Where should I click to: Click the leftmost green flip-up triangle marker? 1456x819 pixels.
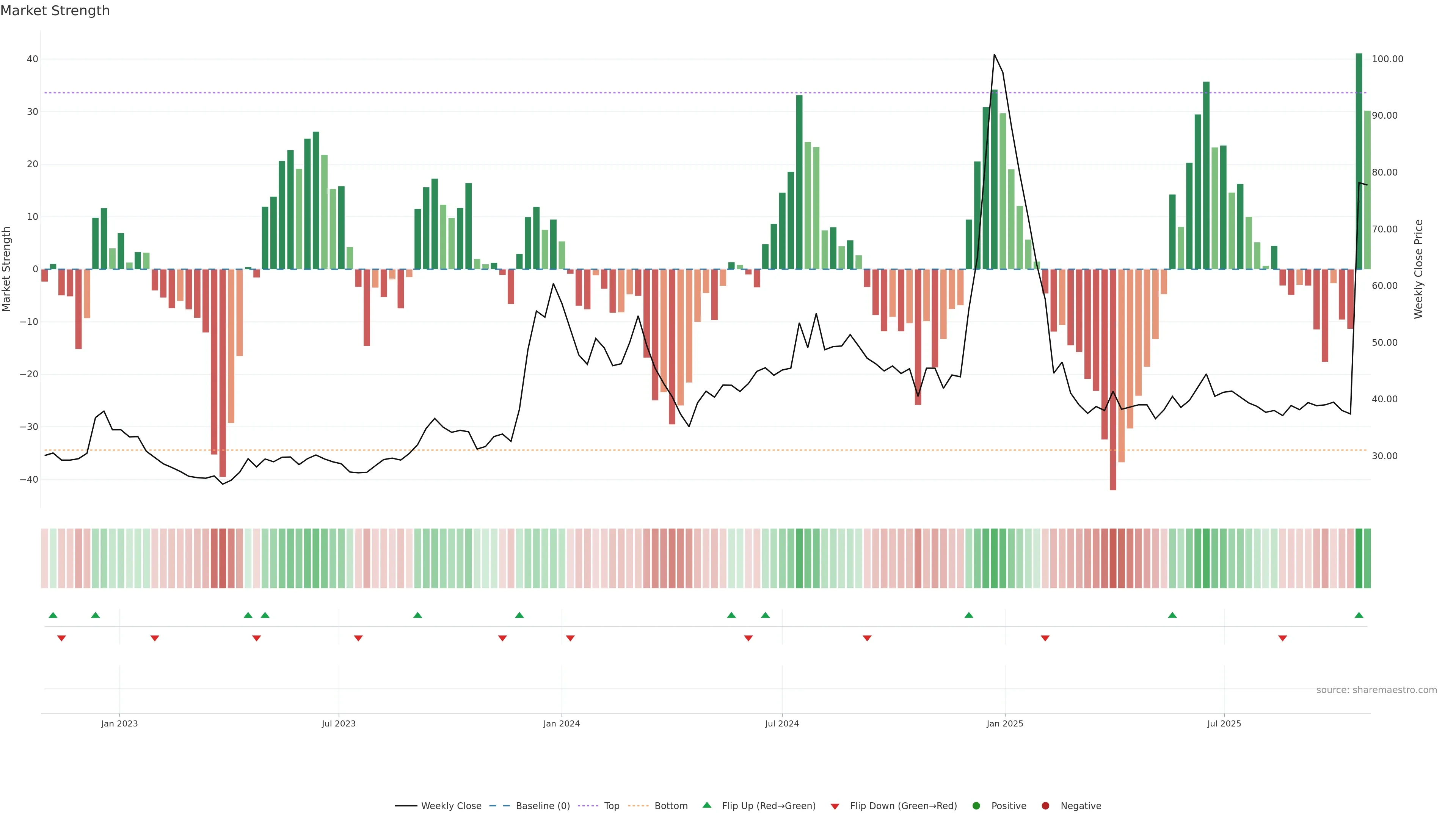click(53, 615)
